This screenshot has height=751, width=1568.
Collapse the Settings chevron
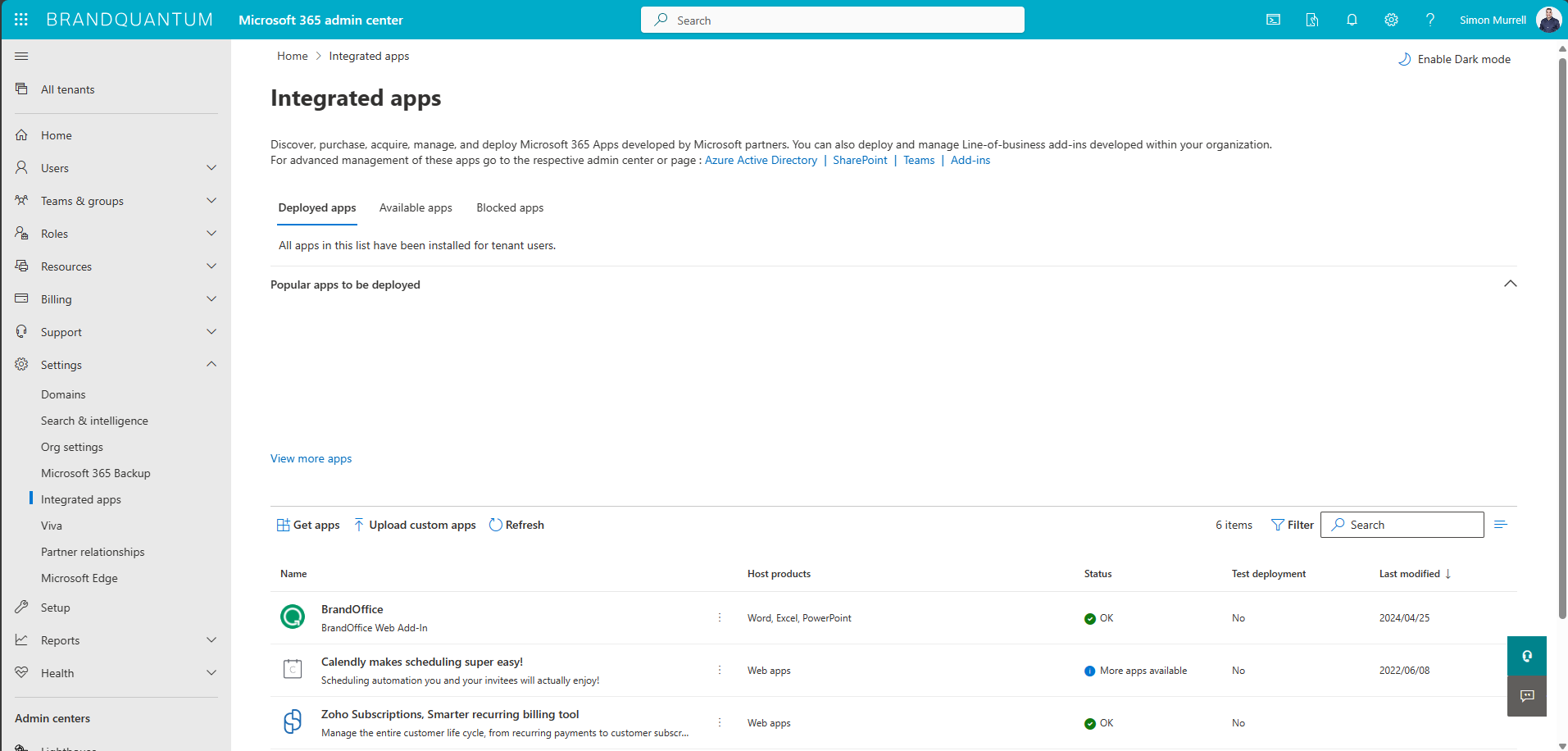click(211, 364)
